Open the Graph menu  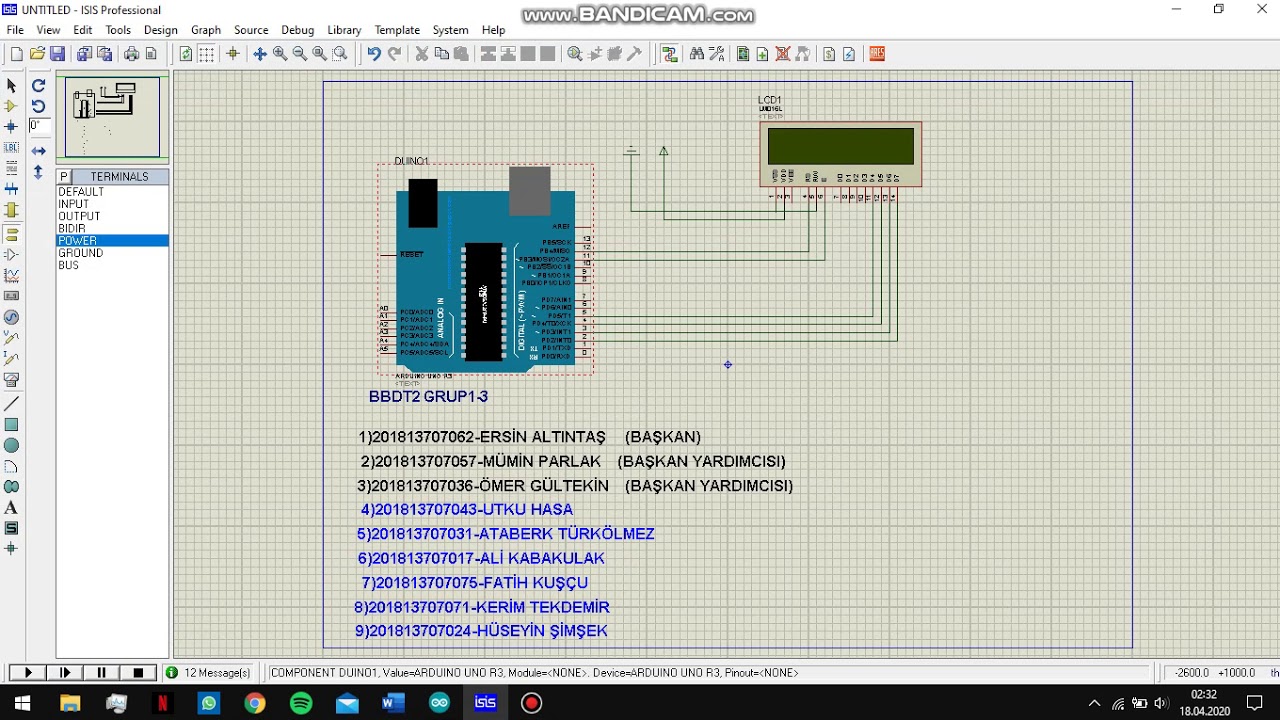(206, 30)
